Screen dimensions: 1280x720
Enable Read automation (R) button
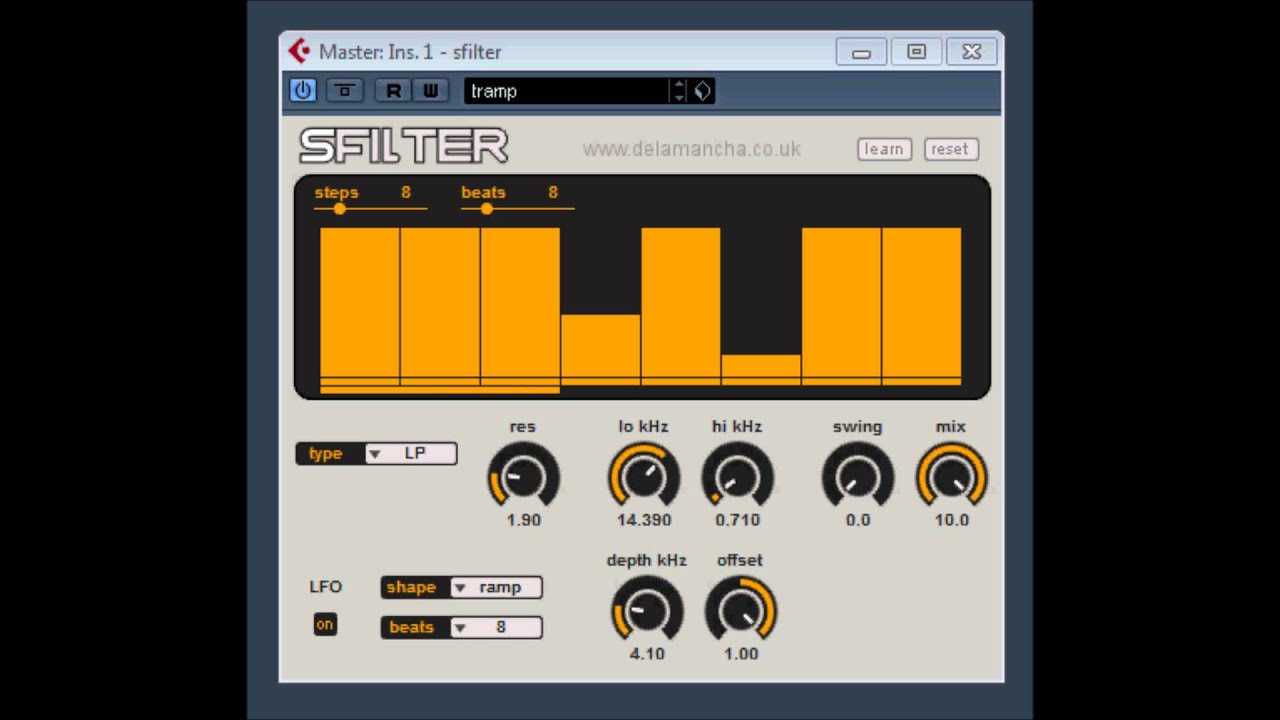tap(393, 90)
